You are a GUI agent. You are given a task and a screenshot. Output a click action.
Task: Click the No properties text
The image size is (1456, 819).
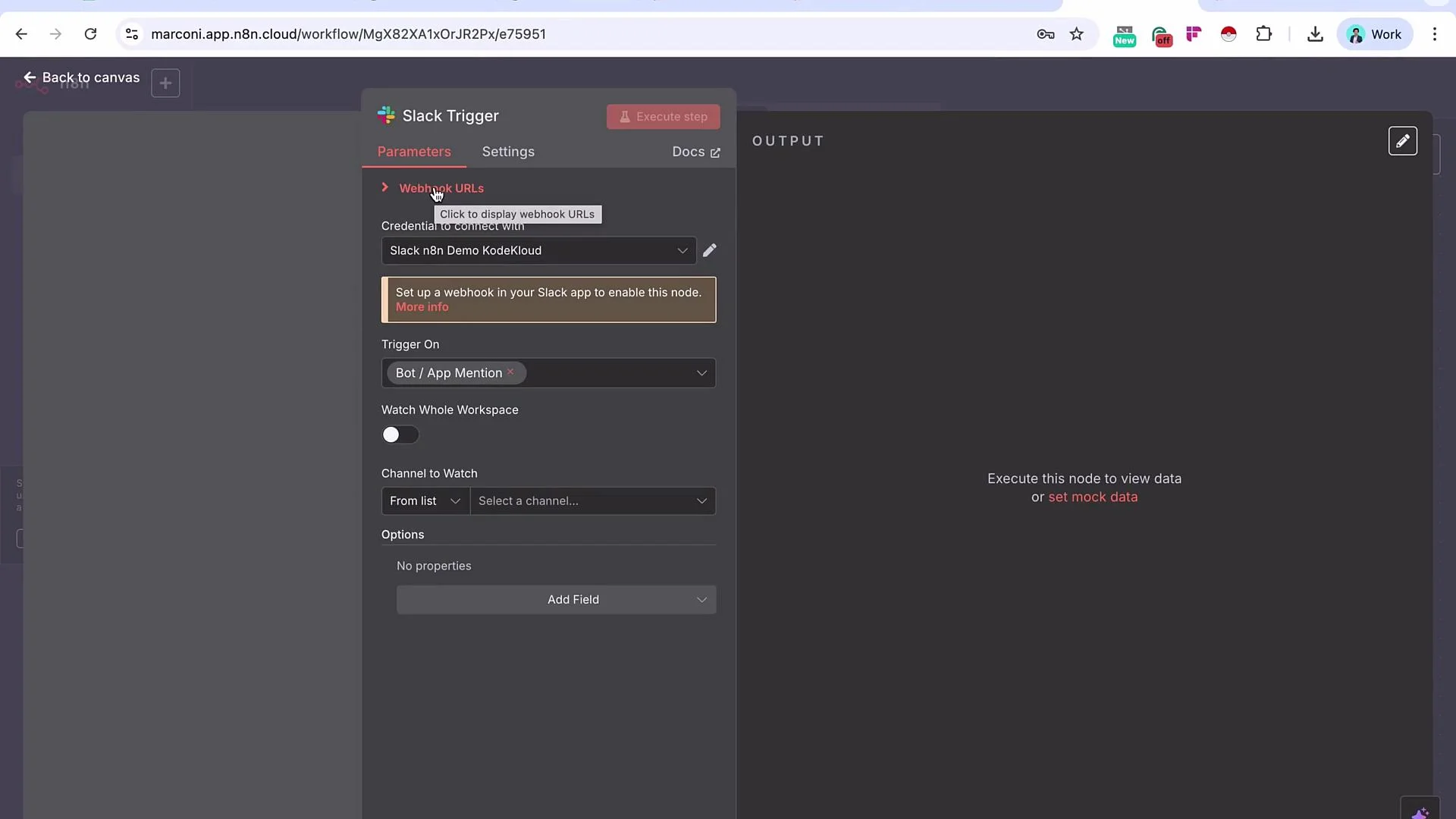pos(434,566)
